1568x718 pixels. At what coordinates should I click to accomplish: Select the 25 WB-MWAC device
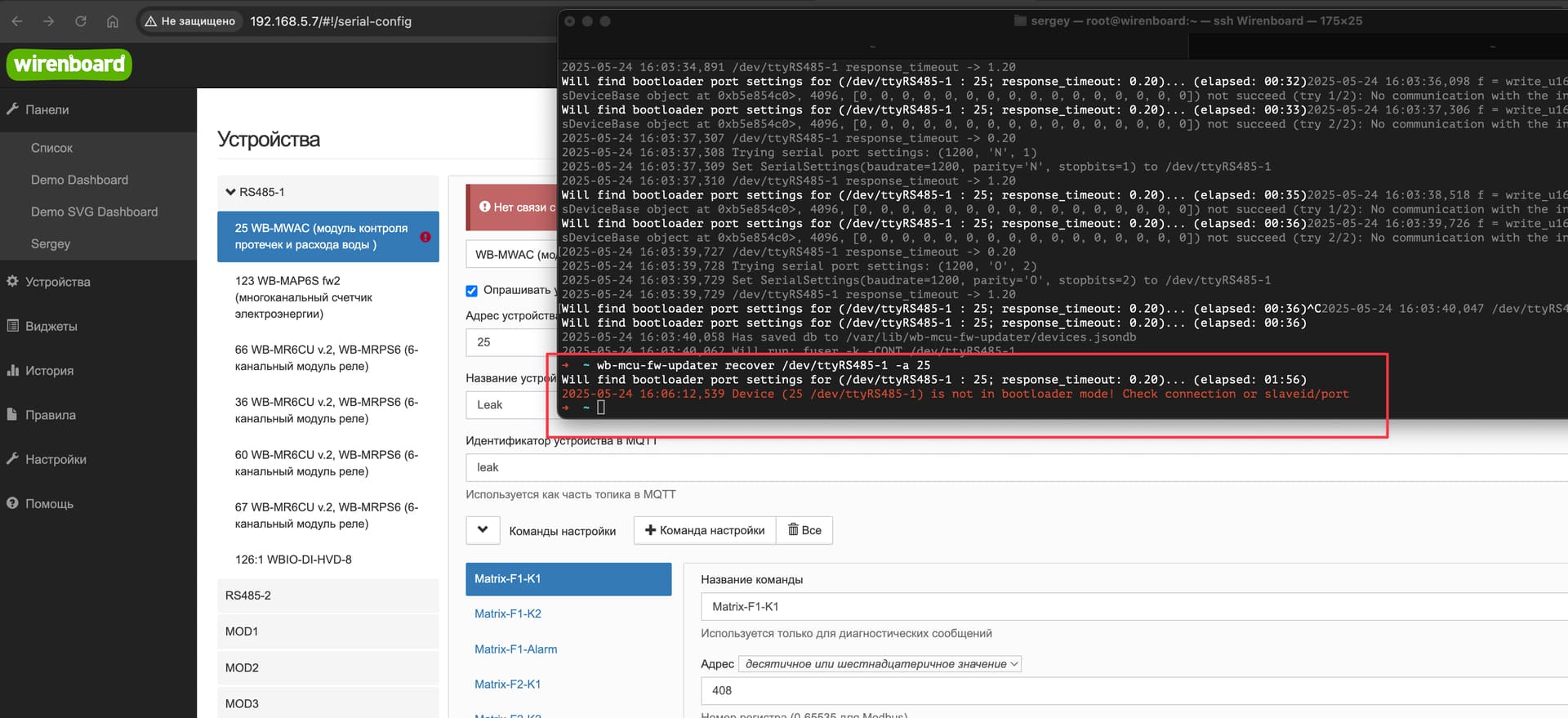pyautogui.click(x=328, y=237)
